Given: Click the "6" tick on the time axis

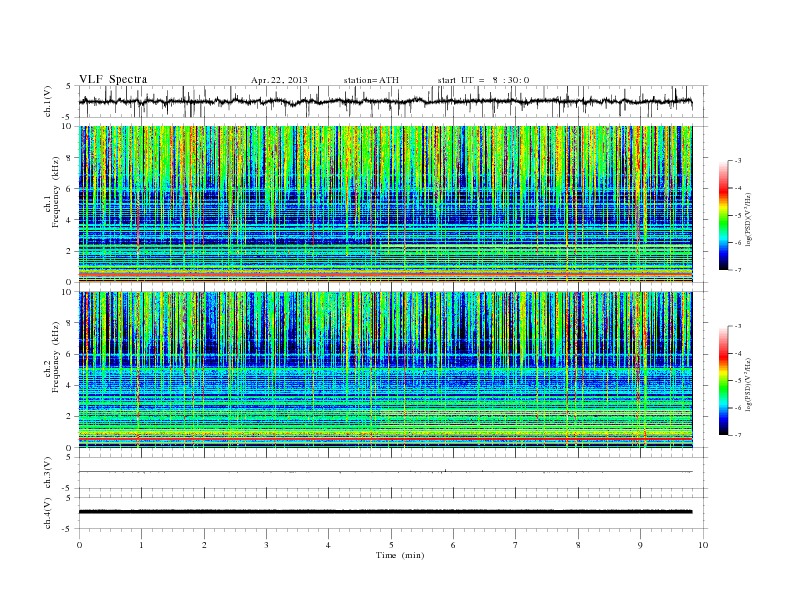Looking at the screenshot, I should coord(453,545).
